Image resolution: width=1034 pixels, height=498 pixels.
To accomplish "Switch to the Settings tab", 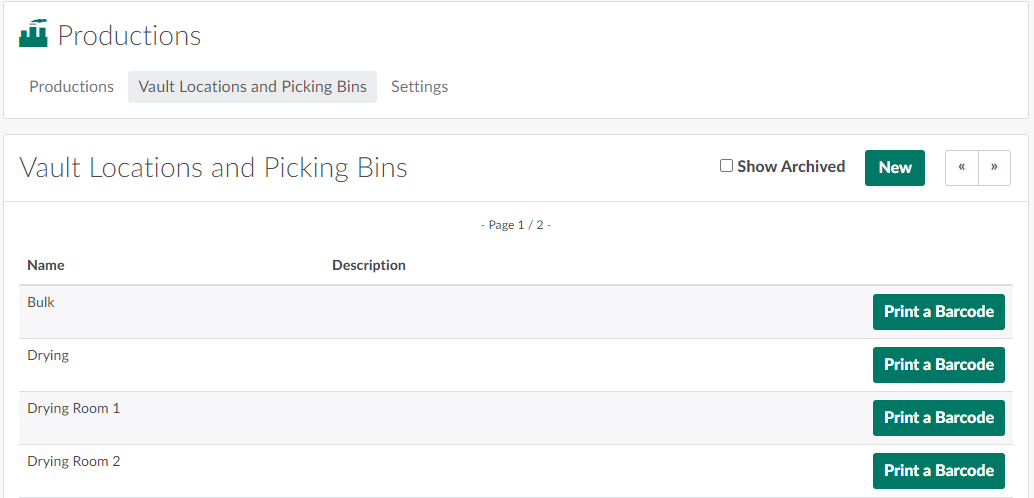I will pos(419,87).
